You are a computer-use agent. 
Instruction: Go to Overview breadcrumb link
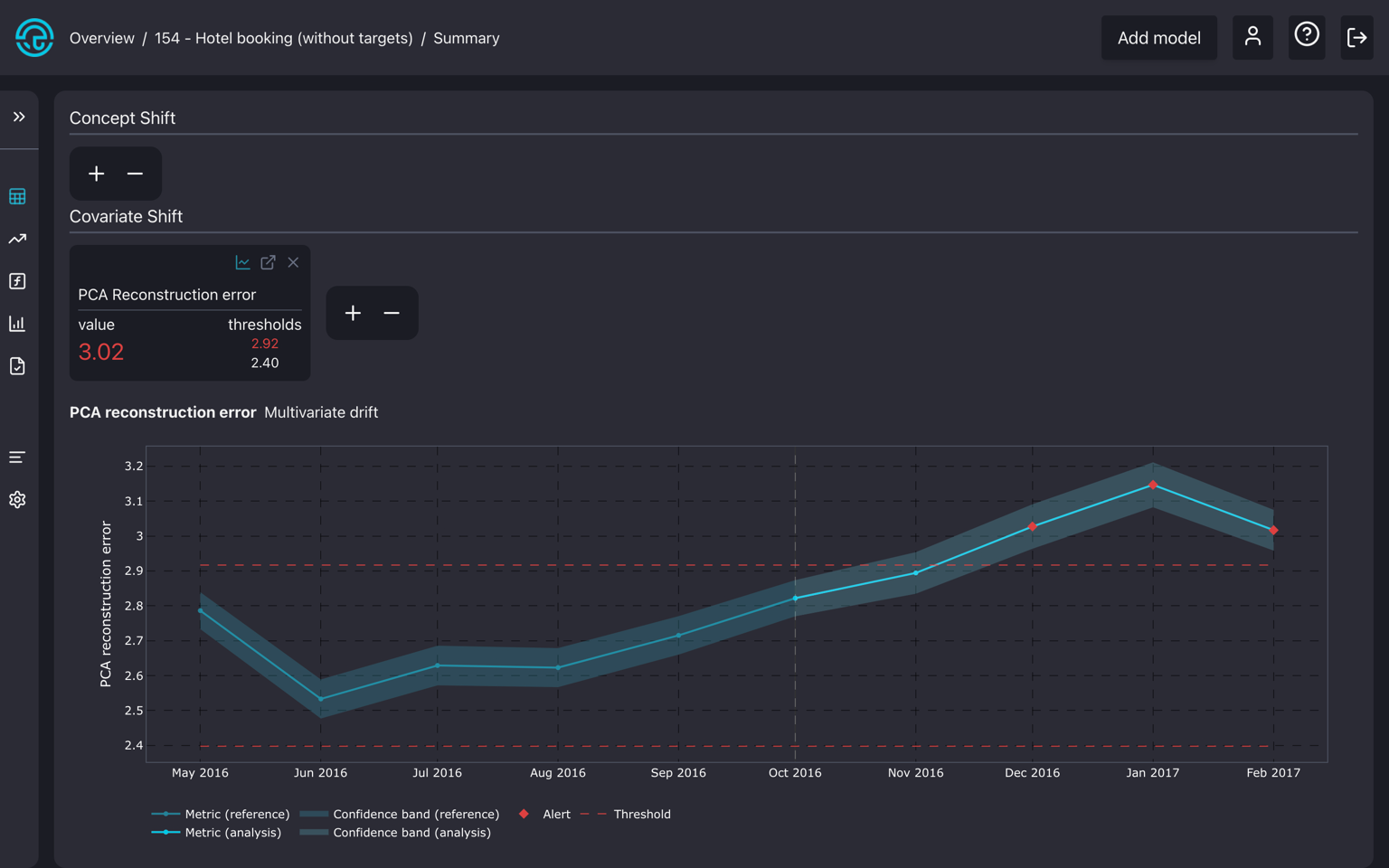click(x=101, y=38)
